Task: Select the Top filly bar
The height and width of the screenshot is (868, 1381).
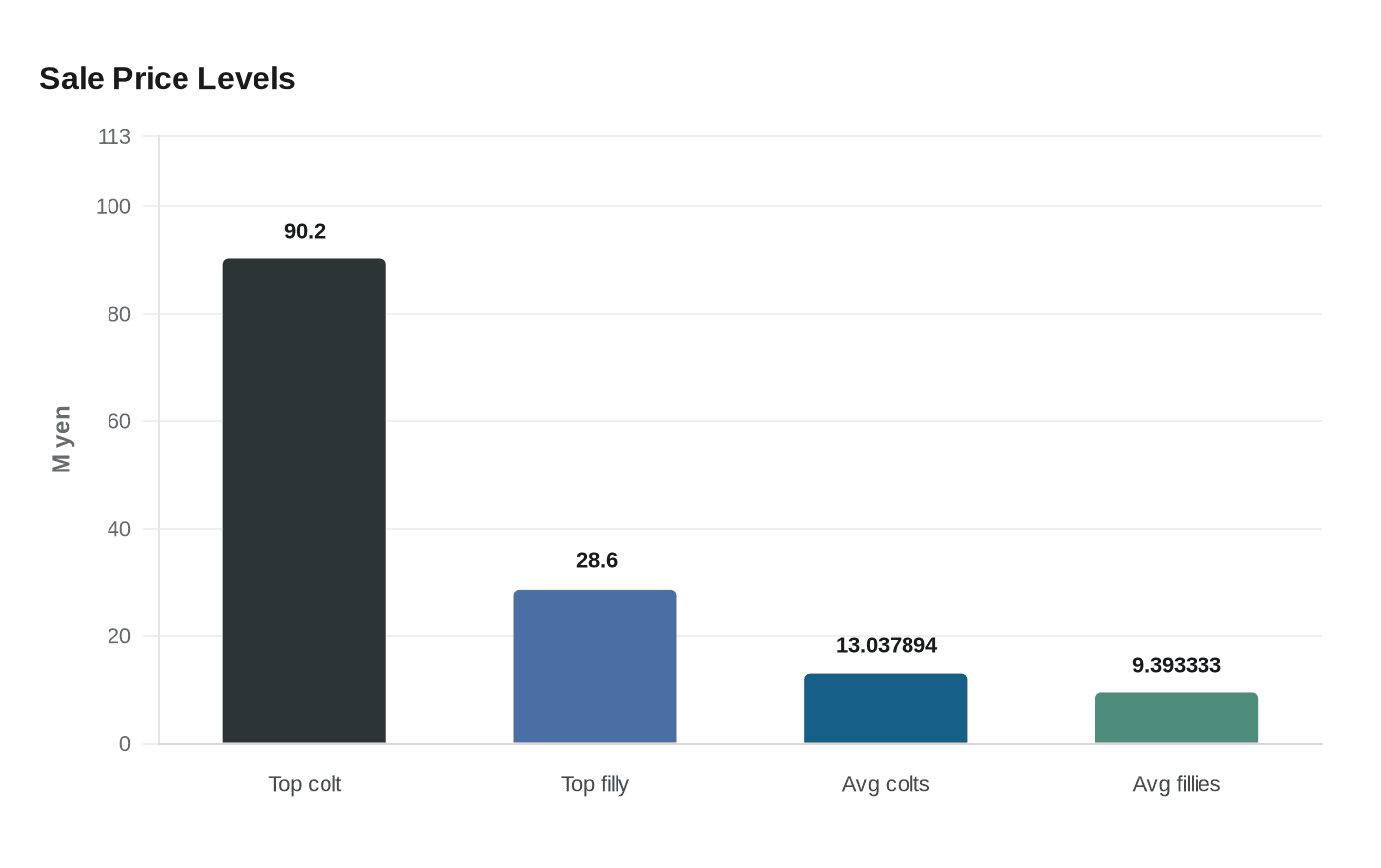Action: (595, 667)
